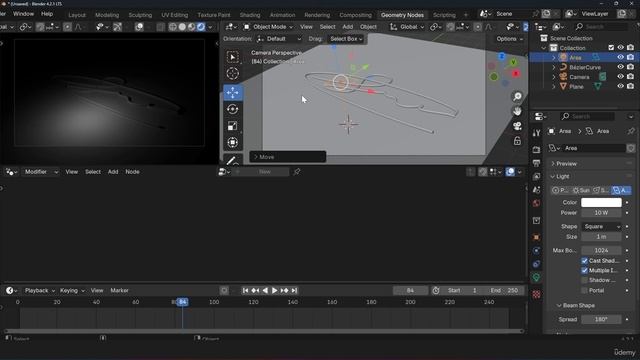Switch to the Layout workspace tab
Viewport: 640px width, 360px height.
coord(77,15)
